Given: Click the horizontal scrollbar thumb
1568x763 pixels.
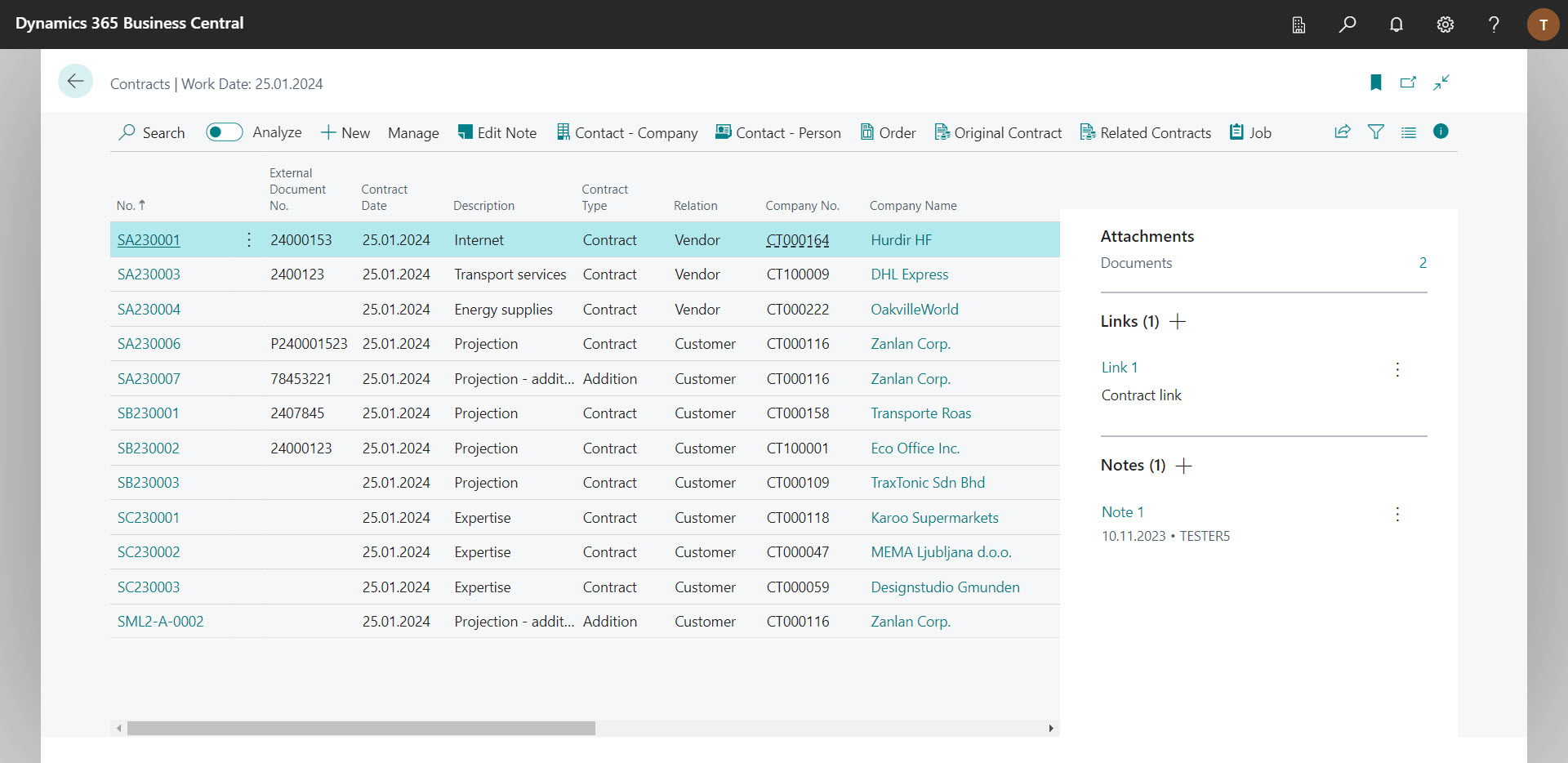Looking at the screenshot, I should [x=361, y=728].
